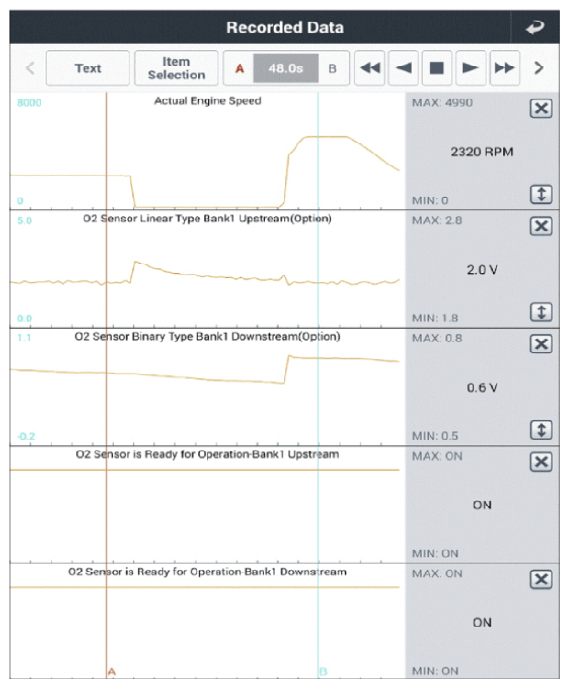Fast forward the recorded data

[x=505, y=68]
